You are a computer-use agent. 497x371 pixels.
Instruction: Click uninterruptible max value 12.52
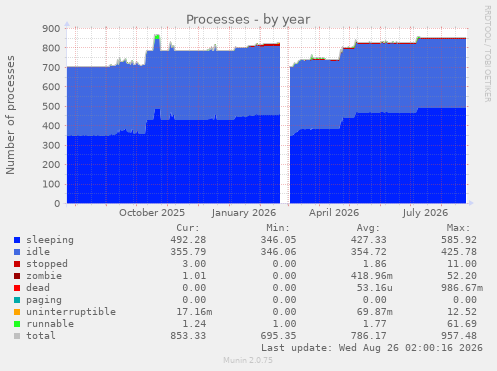(x=462, y=312)
